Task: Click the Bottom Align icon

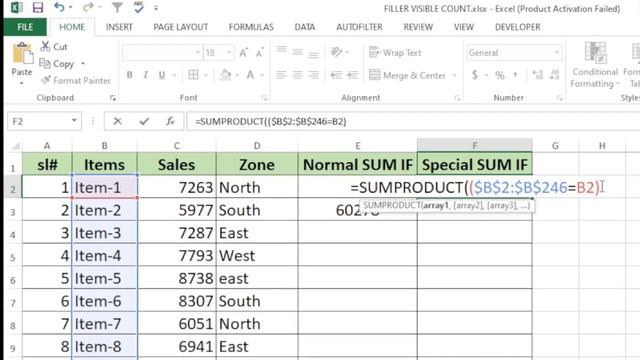Action: pyautogui.click(x=313, y=54)
